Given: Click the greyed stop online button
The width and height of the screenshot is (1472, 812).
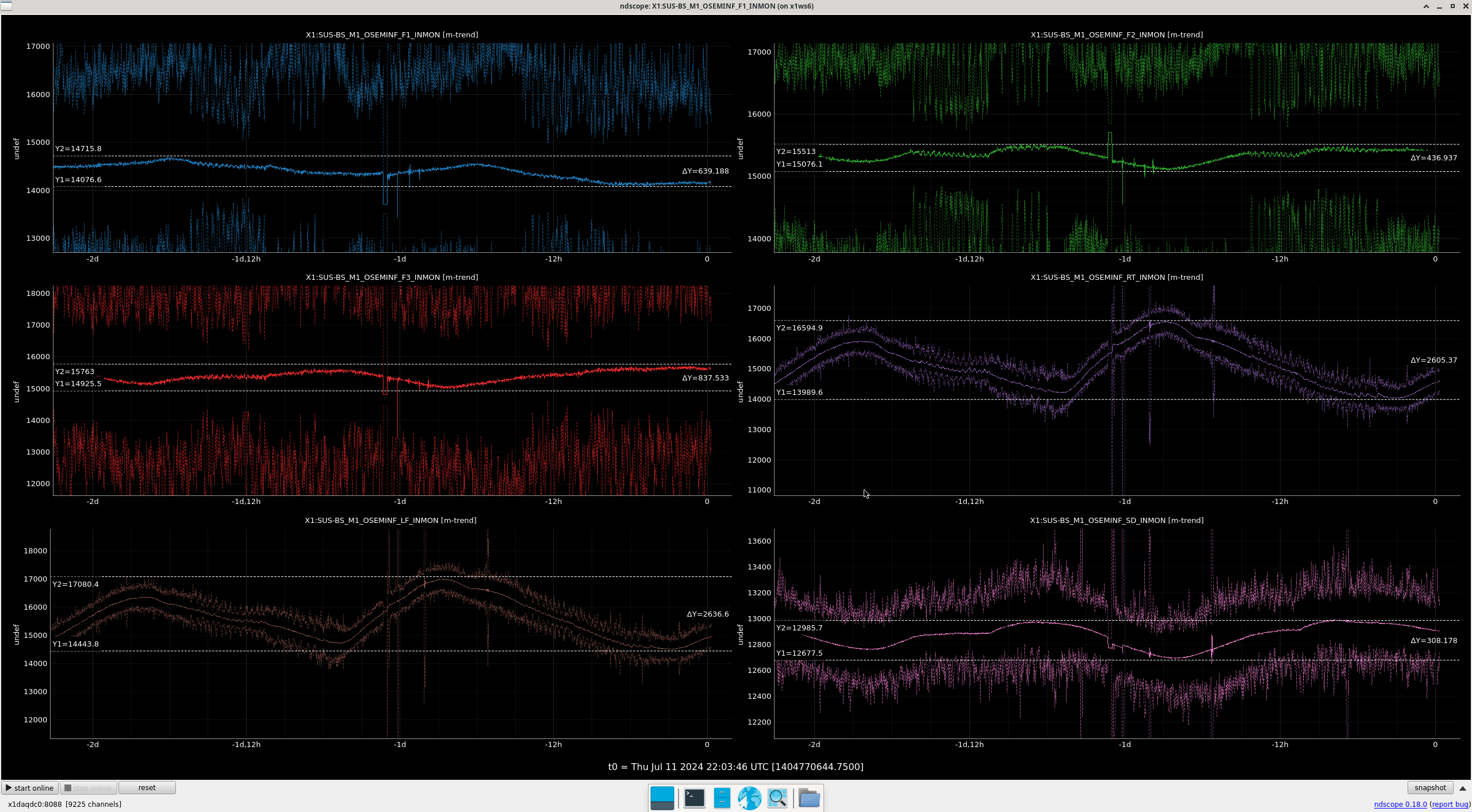Looking at the screenshot, I should coord(89,788).
